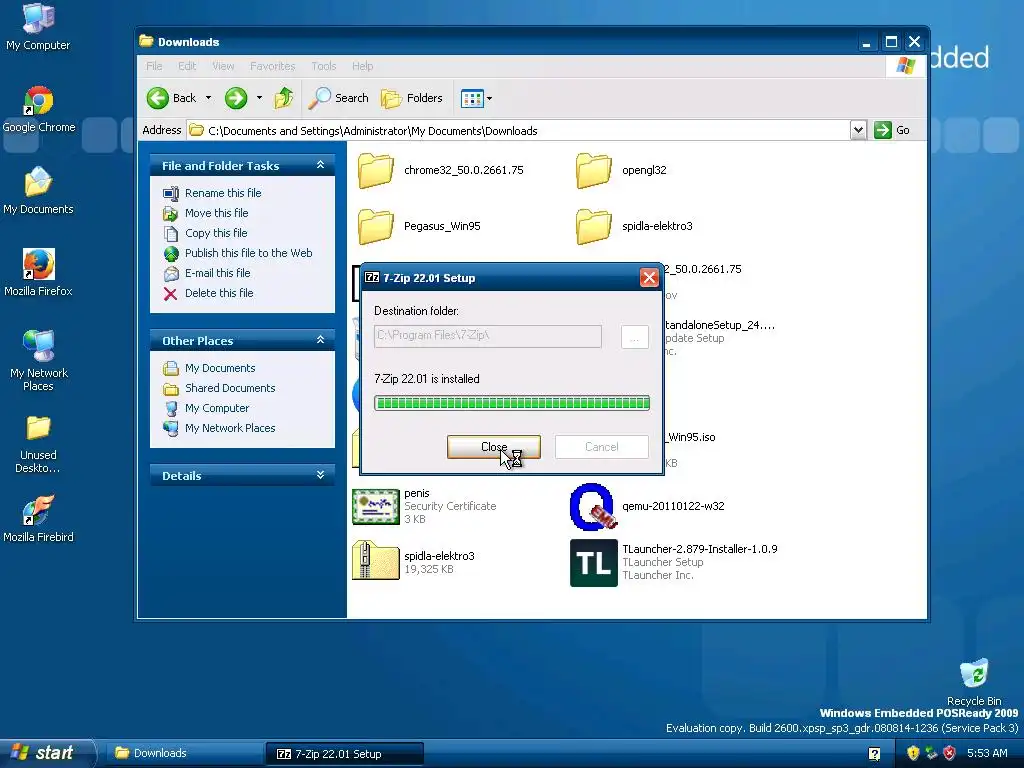Click E-mail this file link
This screenshot has width=1024, height=768.
click(217, 273)
